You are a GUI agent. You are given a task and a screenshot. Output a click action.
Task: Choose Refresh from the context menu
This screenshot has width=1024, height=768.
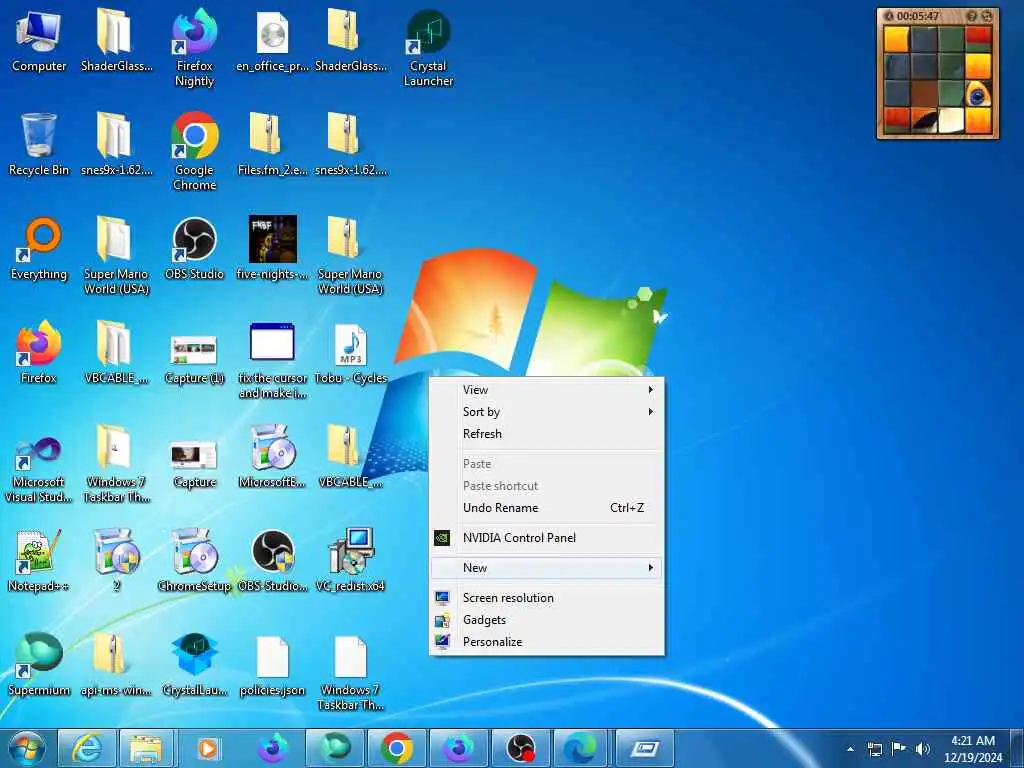547,434
